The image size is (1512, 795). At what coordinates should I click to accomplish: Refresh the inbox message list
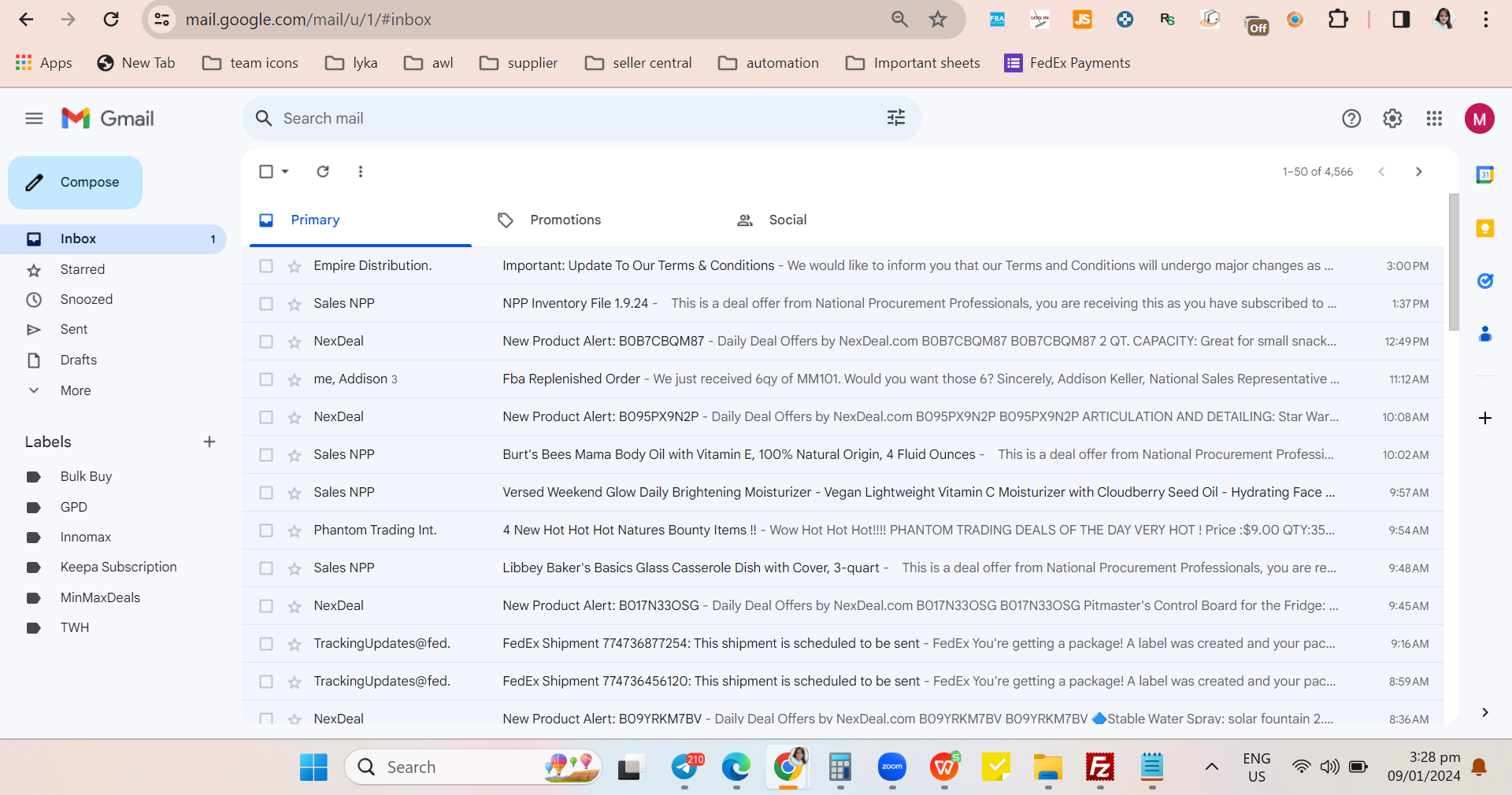[323, 172]
